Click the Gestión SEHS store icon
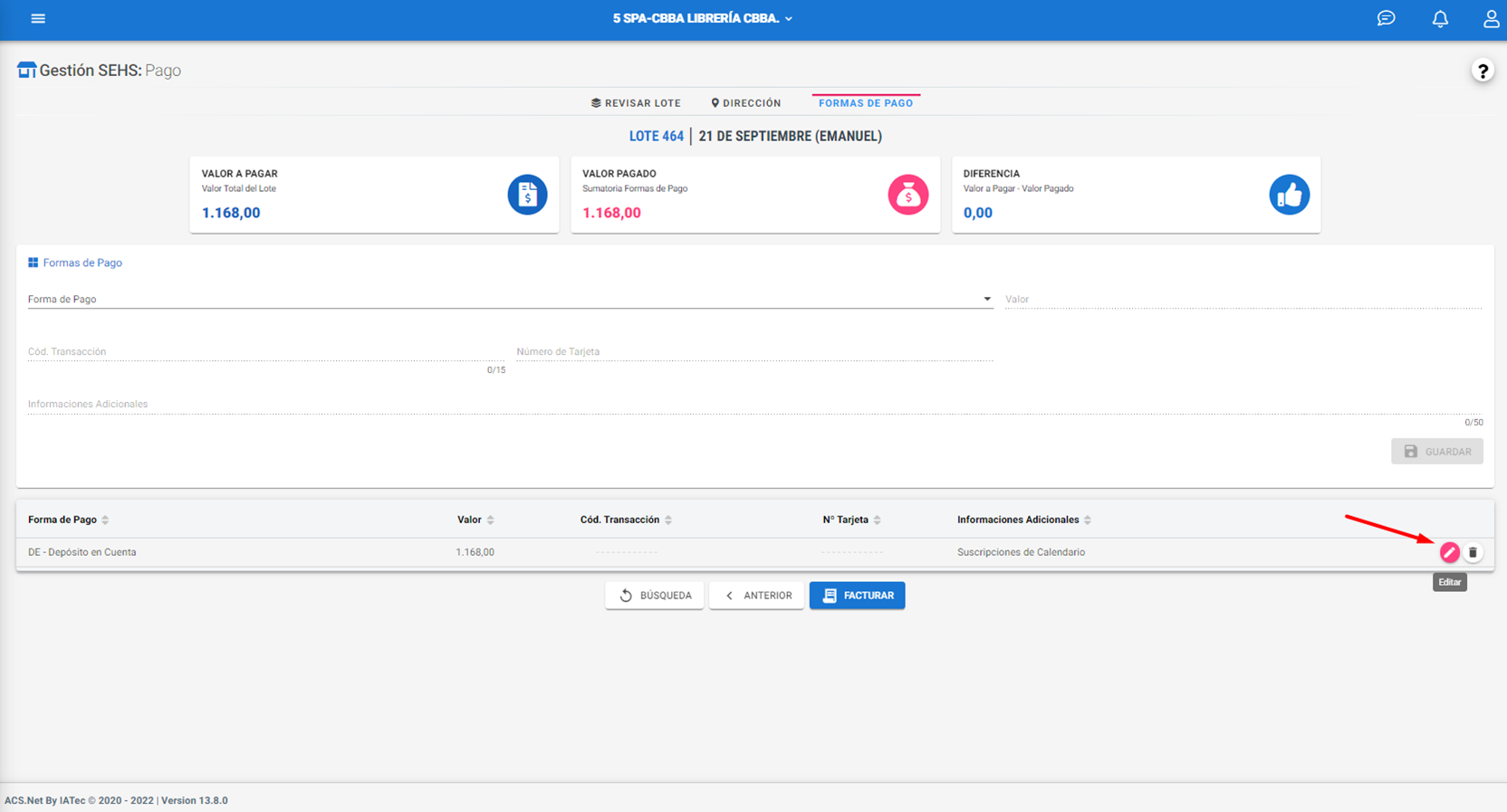The height and width of the screenshot is (812, 1507). point(26,70)
